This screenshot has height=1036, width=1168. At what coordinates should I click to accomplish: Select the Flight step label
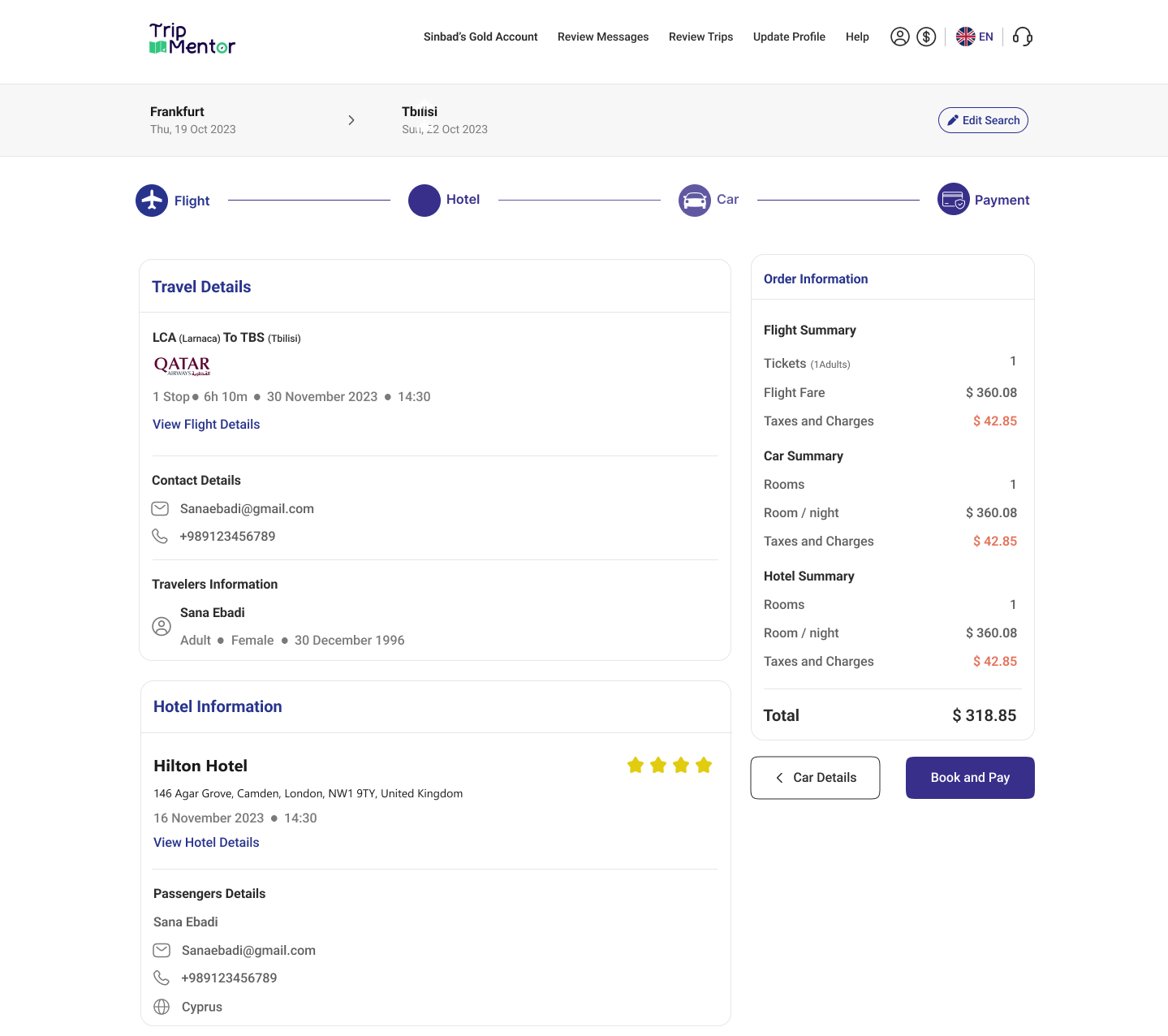[192, 201]
